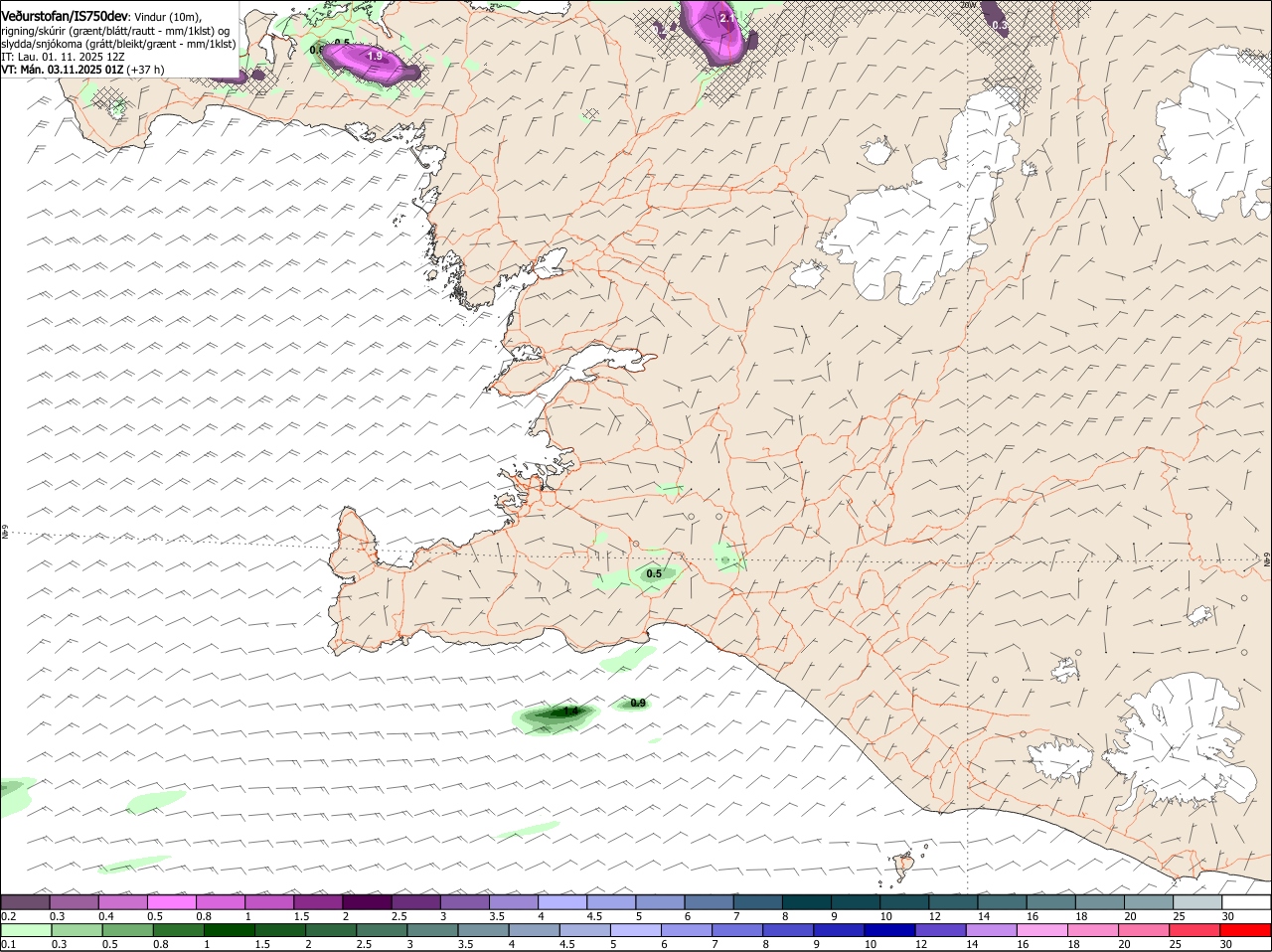Select the green 0.5 swatch in the rain scale
Image resolution: width=1272 pixels, height=952 pixels.
tap(128, 930)
